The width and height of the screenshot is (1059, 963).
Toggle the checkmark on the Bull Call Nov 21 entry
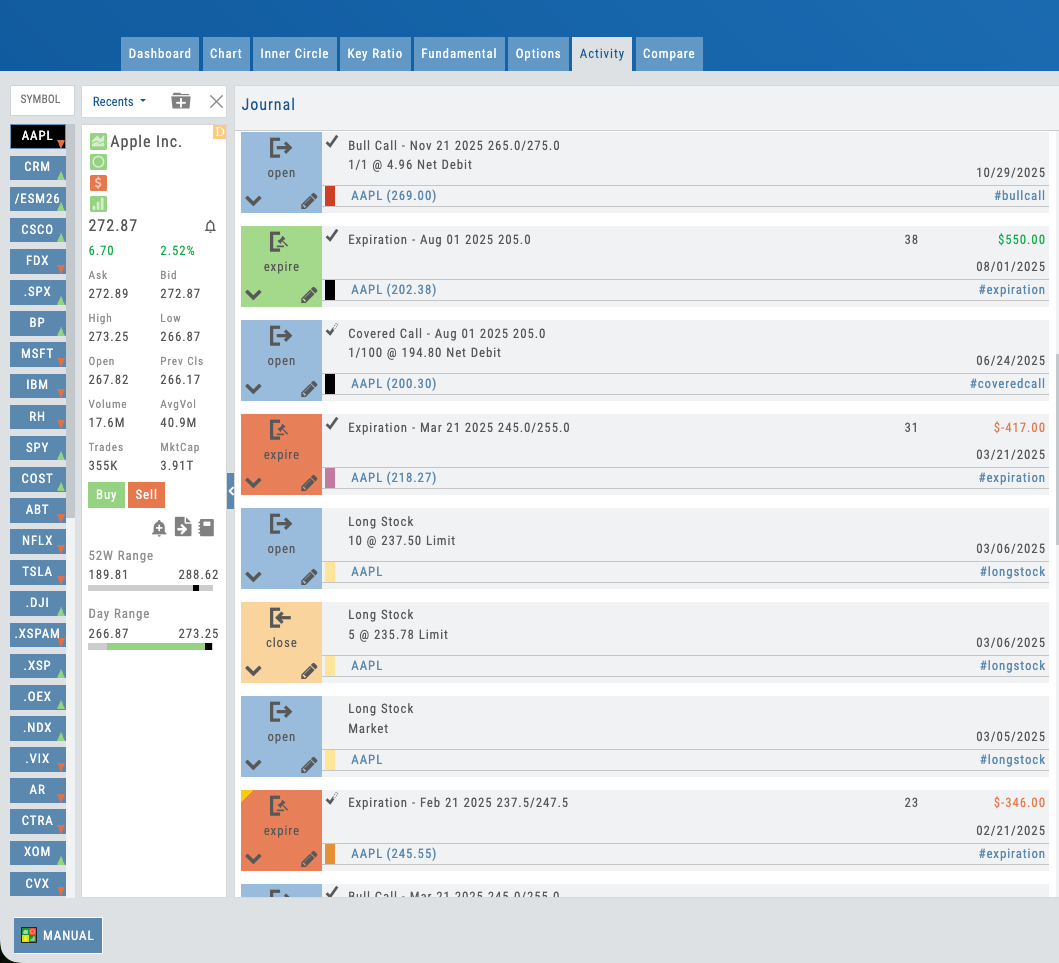click(x=332, y=143)
